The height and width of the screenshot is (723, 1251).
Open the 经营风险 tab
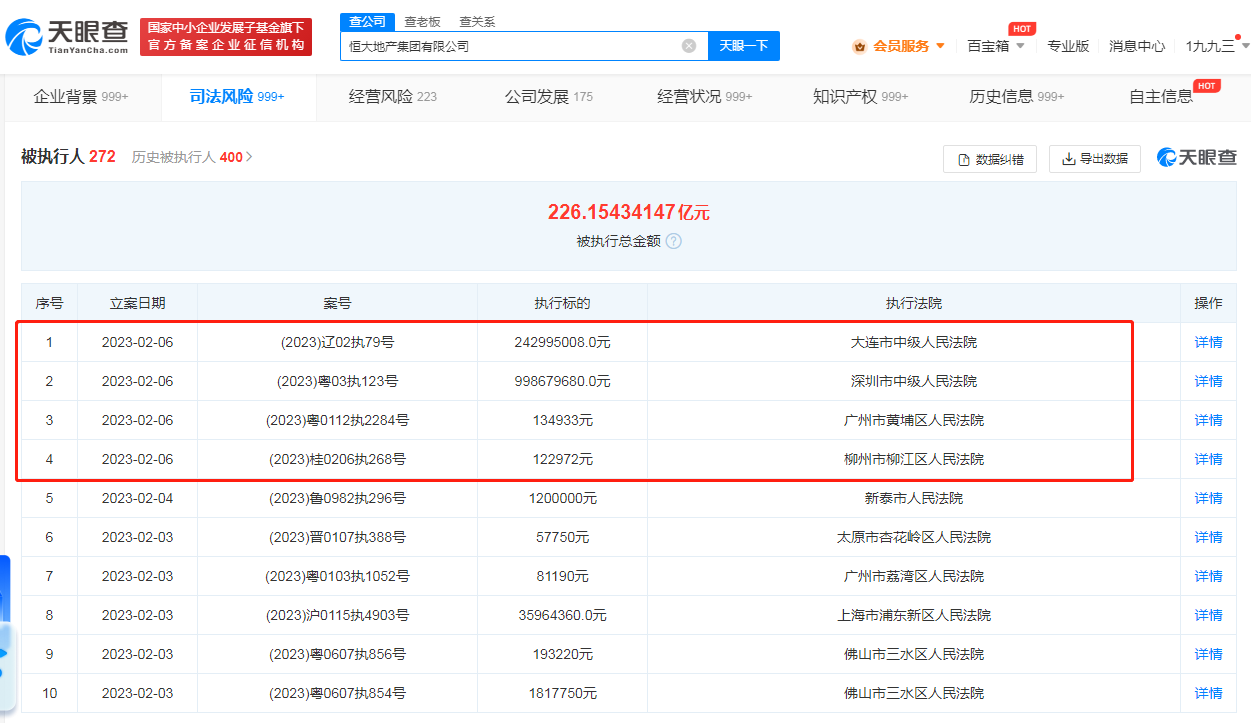[393, 97]
